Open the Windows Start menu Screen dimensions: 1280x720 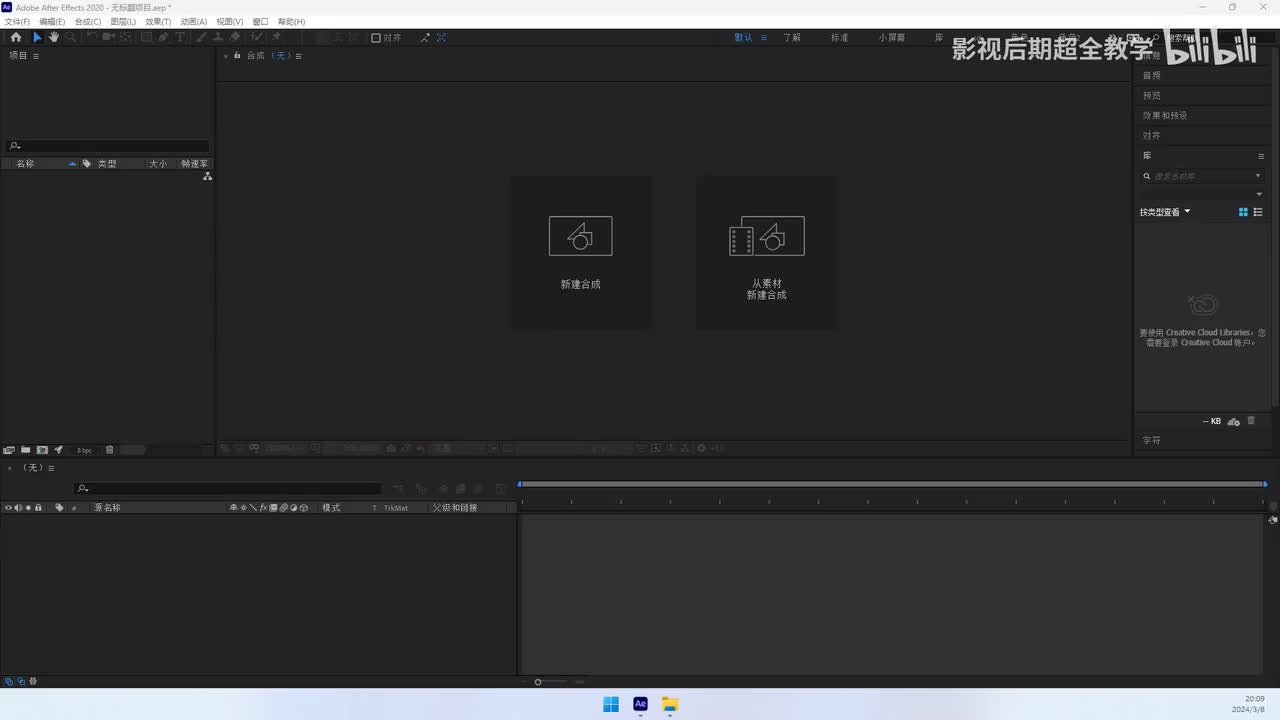611,704
